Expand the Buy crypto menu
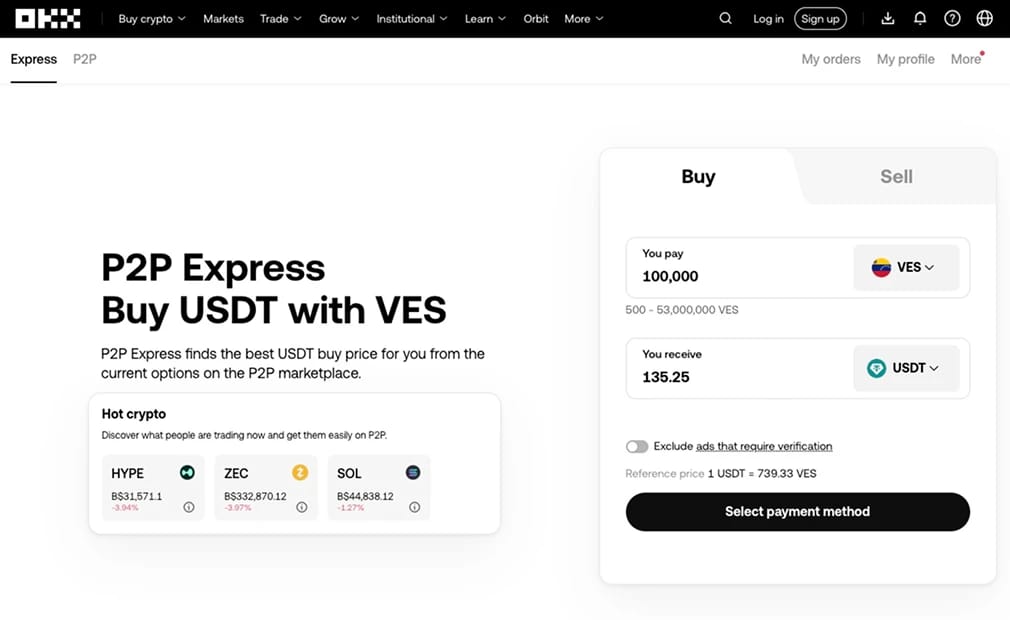 [x=151, y=19]
